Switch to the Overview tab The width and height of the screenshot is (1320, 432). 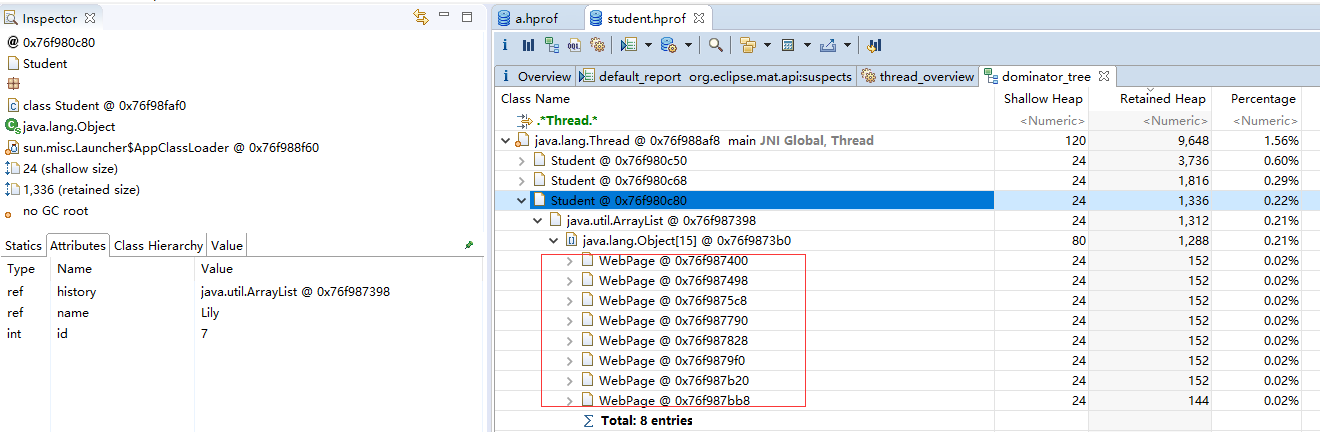tap(536, 76)
